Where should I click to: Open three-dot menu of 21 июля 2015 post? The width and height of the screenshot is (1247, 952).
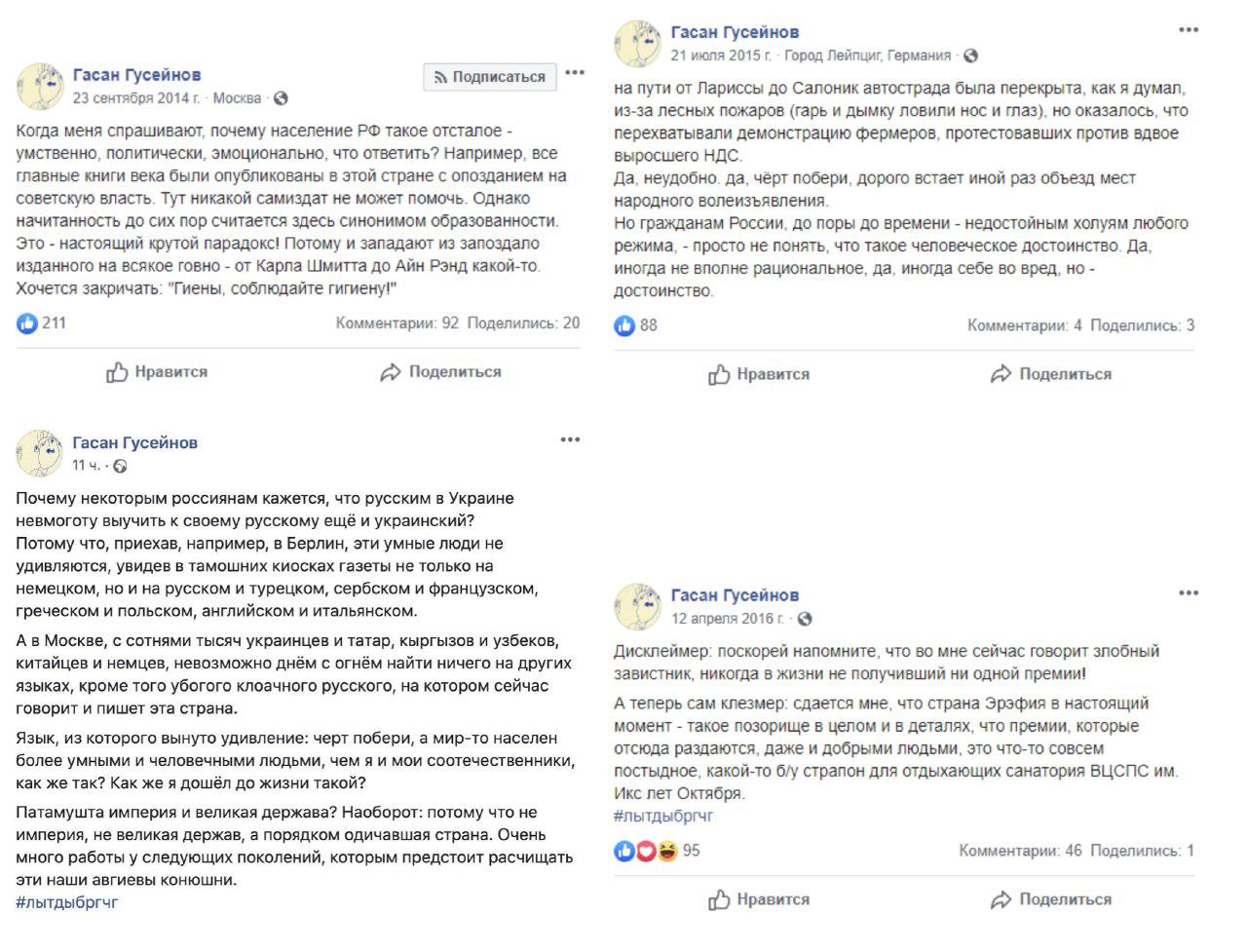click(x=1189, y=30)
